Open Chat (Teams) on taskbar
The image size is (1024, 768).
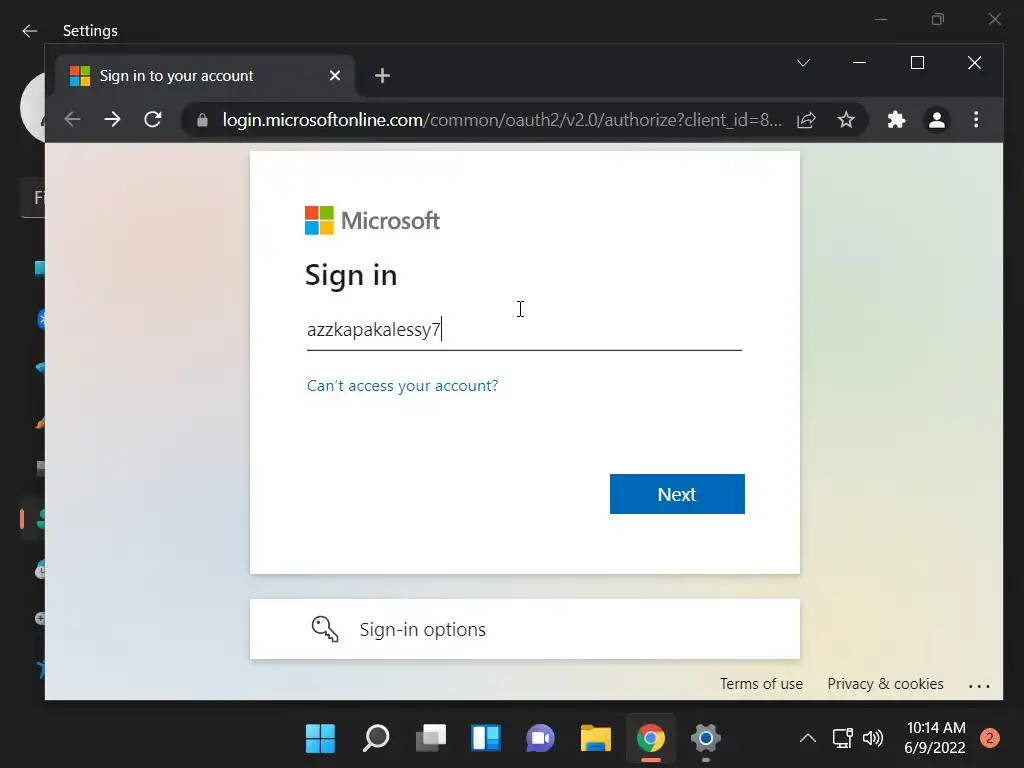[541, 739]
